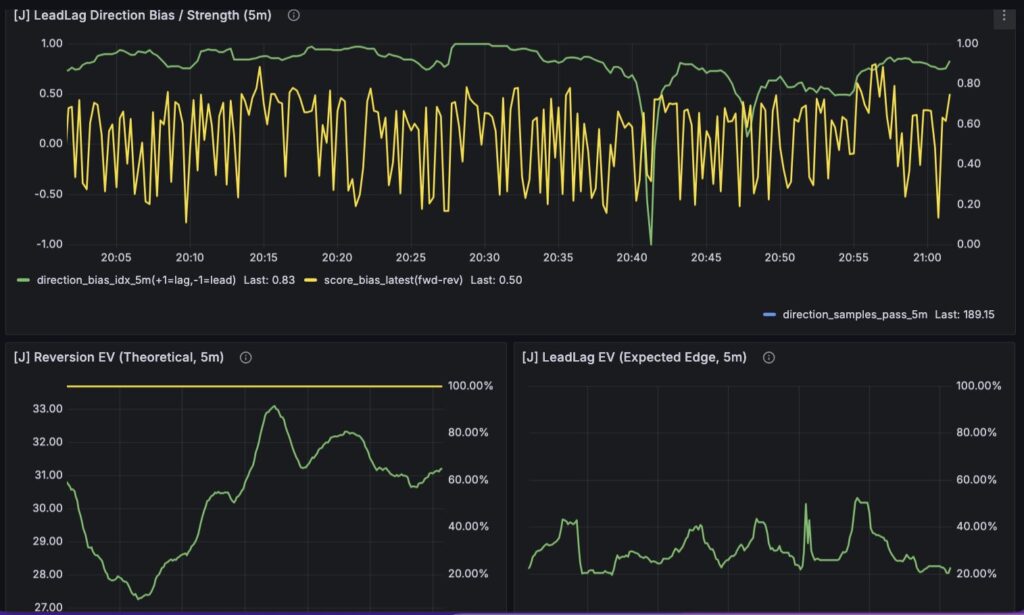The image size is (1024, 615).
Task: Click info icon next to LeadLag EV title
Action: 768,357
